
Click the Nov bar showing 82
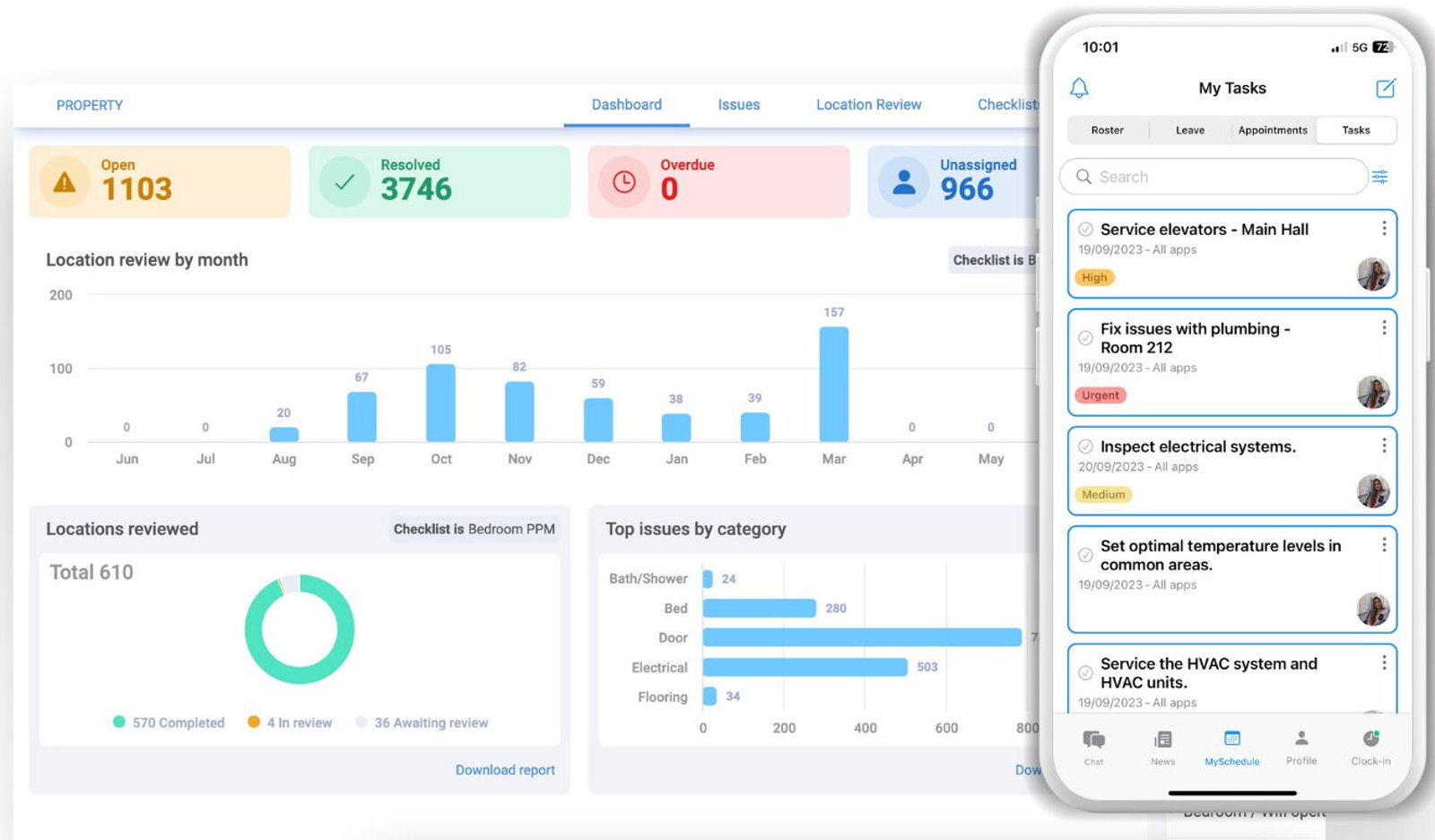click(x=519, y=411)
